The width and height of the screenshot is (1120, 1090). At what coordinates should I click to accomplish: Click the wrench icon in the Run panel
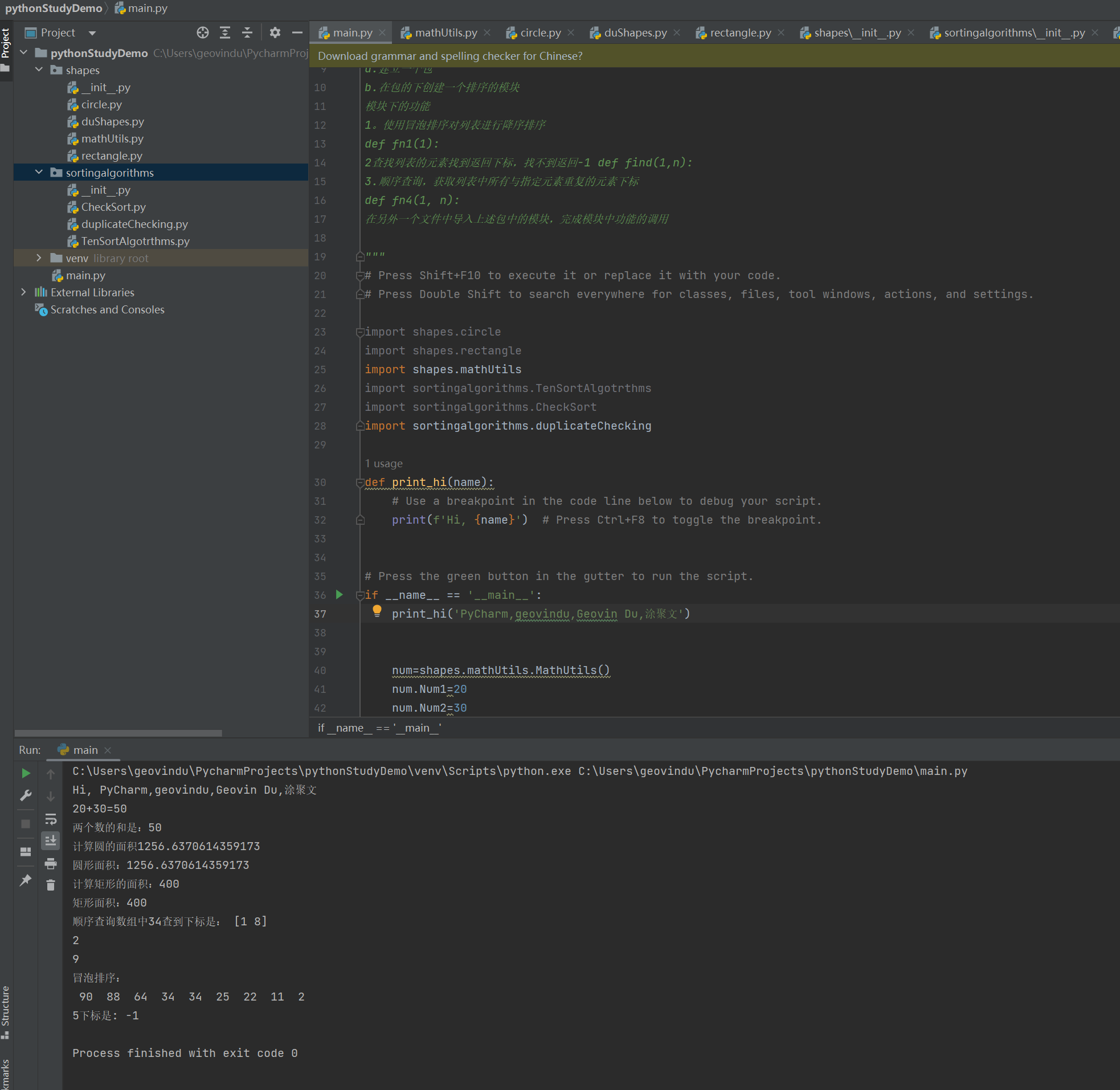pos(26,796)
